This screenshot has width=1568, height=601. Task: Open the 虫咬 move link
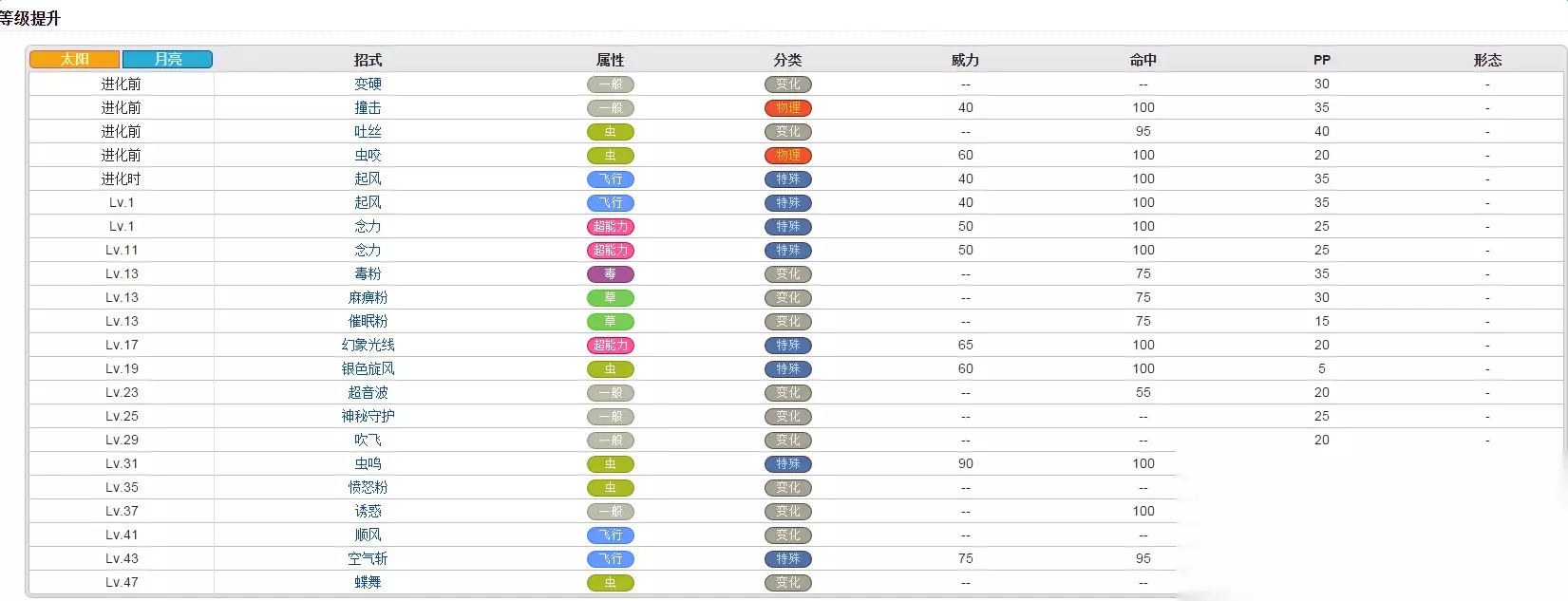(368, 155)
